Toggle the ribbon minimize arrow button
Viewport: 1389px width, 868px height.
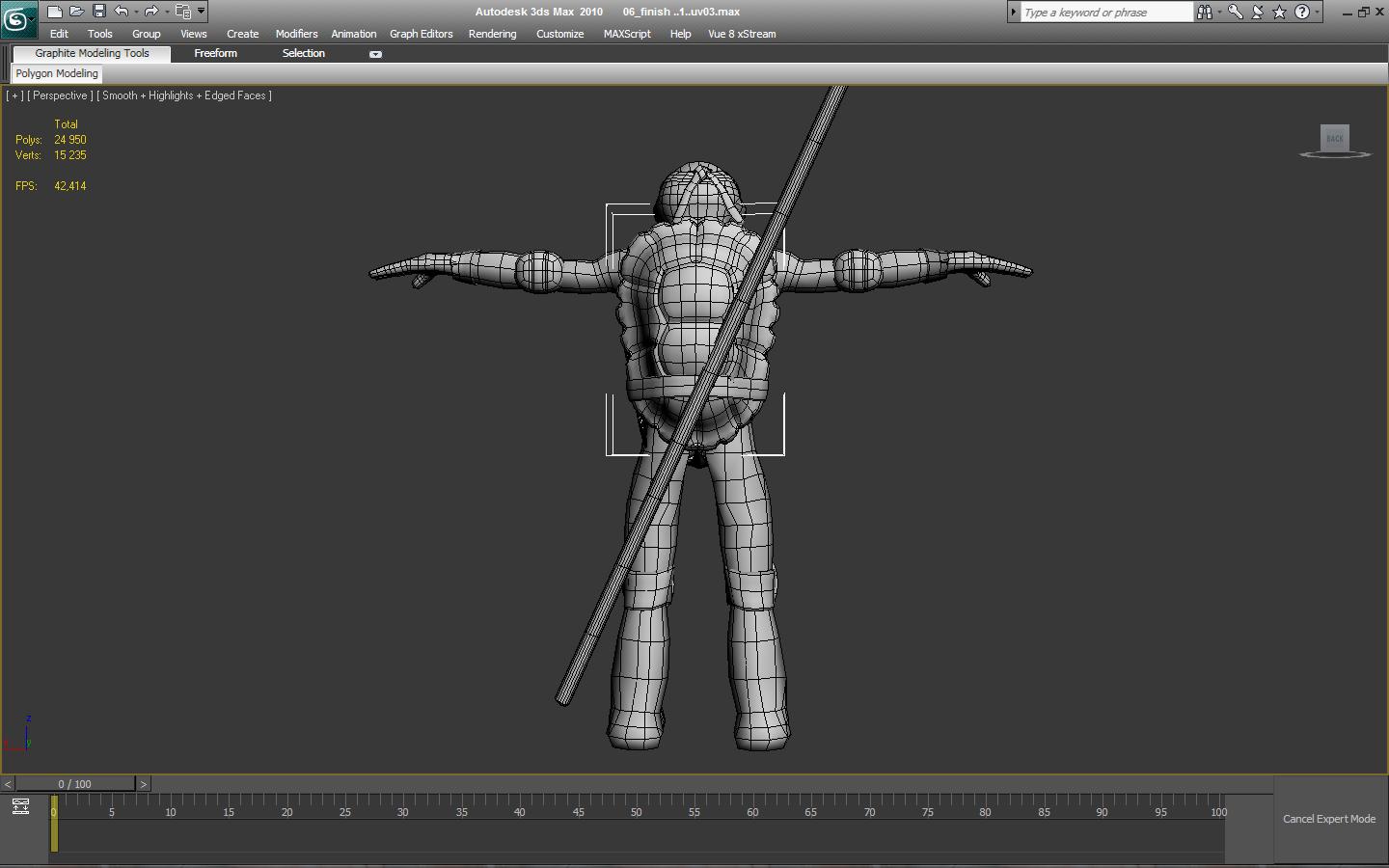375,54
